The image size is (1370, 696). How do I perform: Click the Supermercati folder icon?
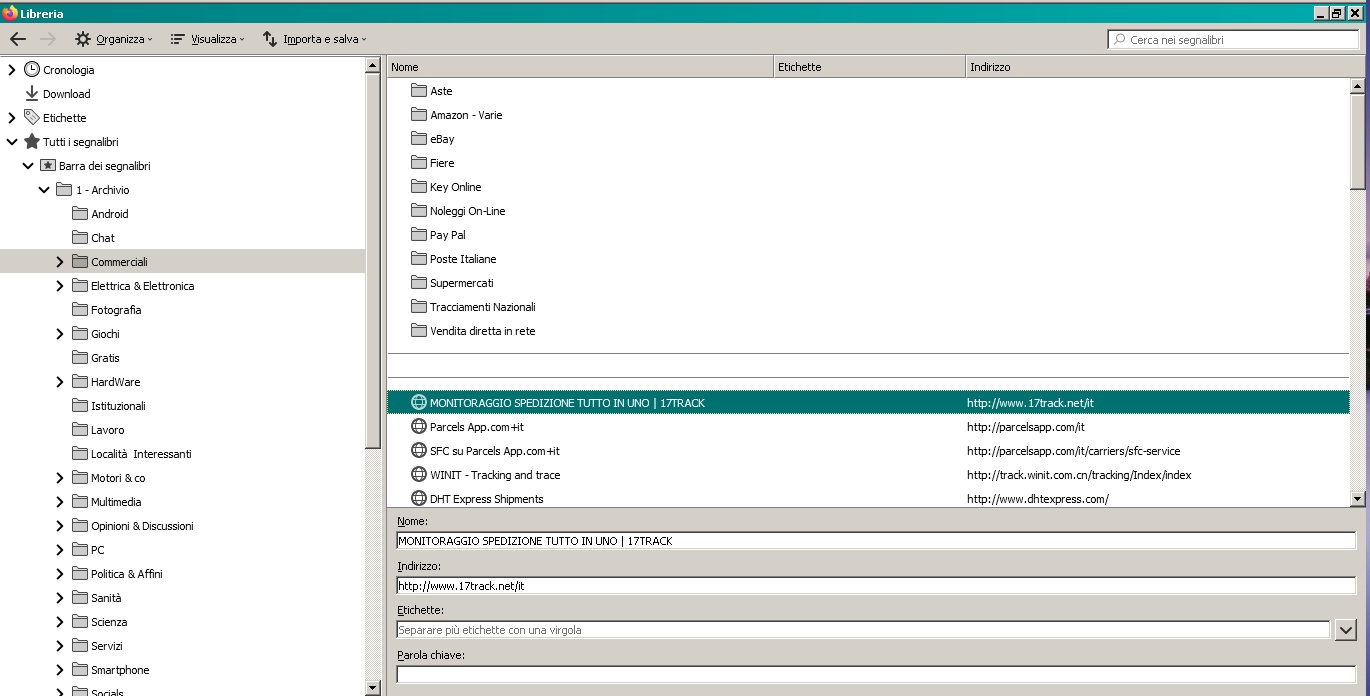click(x=419, y=282)
